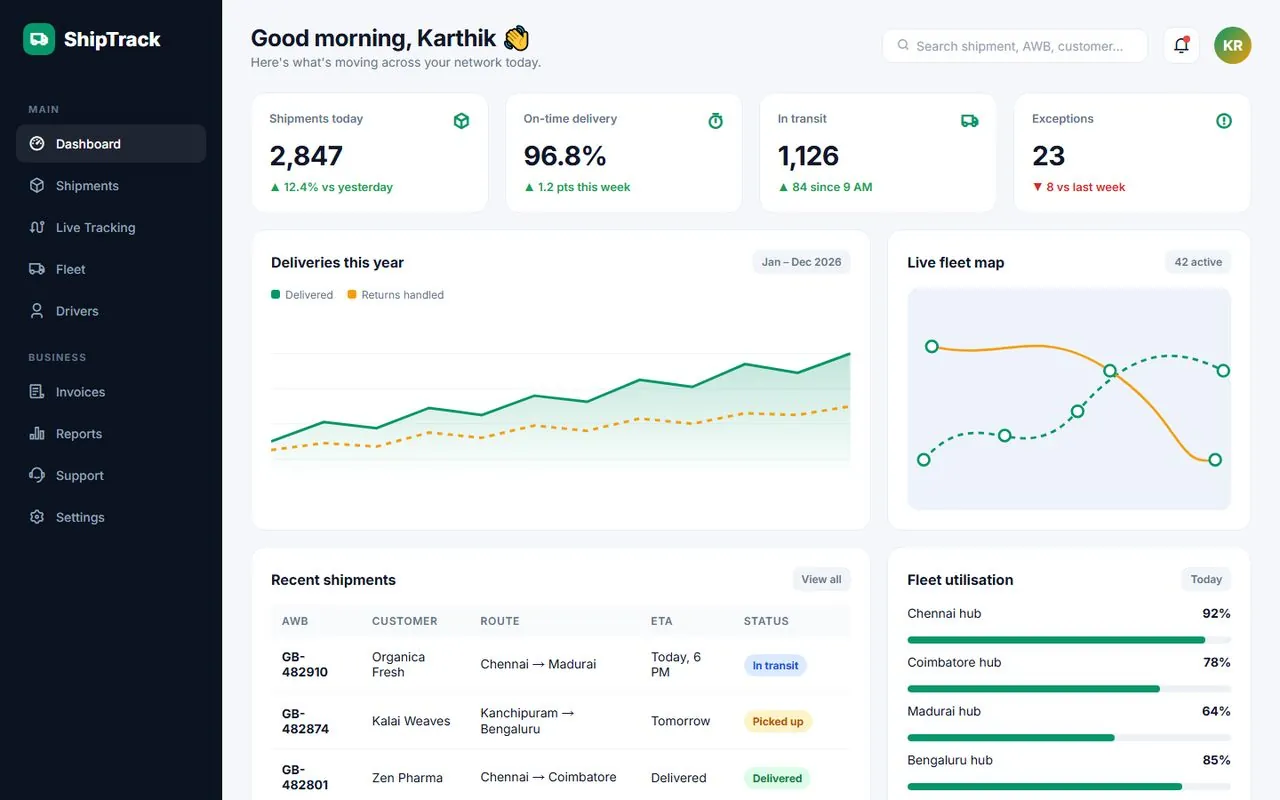Click the Delivered legend entry in chart
Viewport: 1280px width, 800px height.
(x=302, y=295)
